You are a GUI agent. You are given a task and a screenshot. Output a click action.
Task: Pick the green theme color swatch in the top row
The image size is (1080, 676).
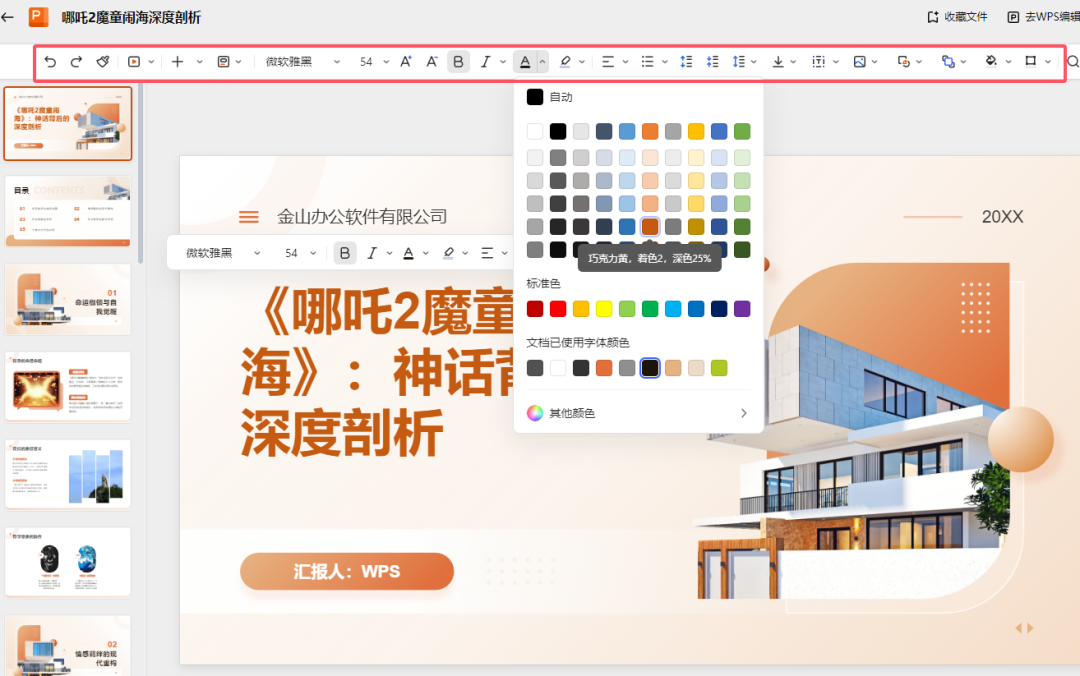(x=742, y=131)
